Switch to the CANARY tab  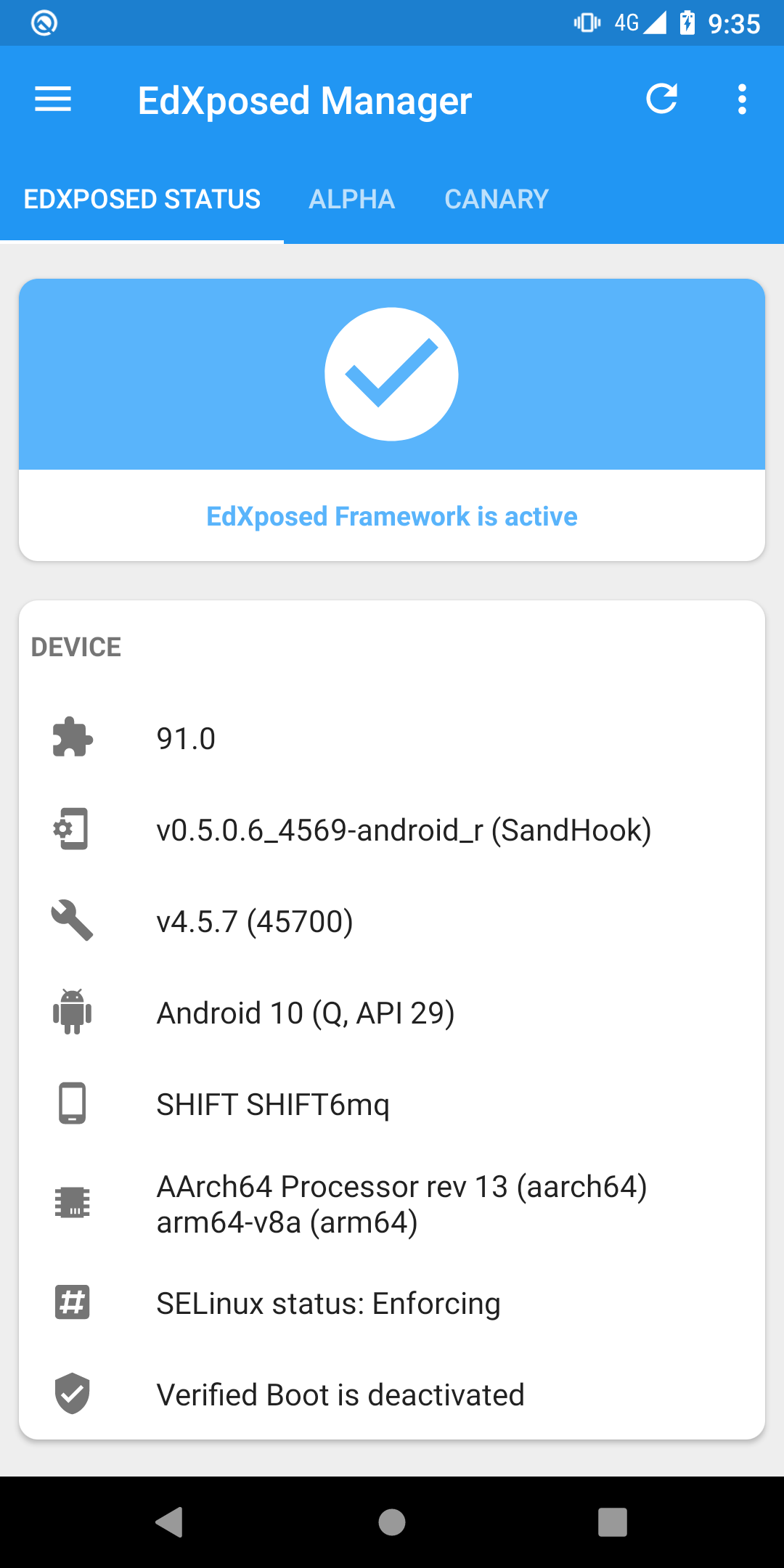click(x=497, y=199)
